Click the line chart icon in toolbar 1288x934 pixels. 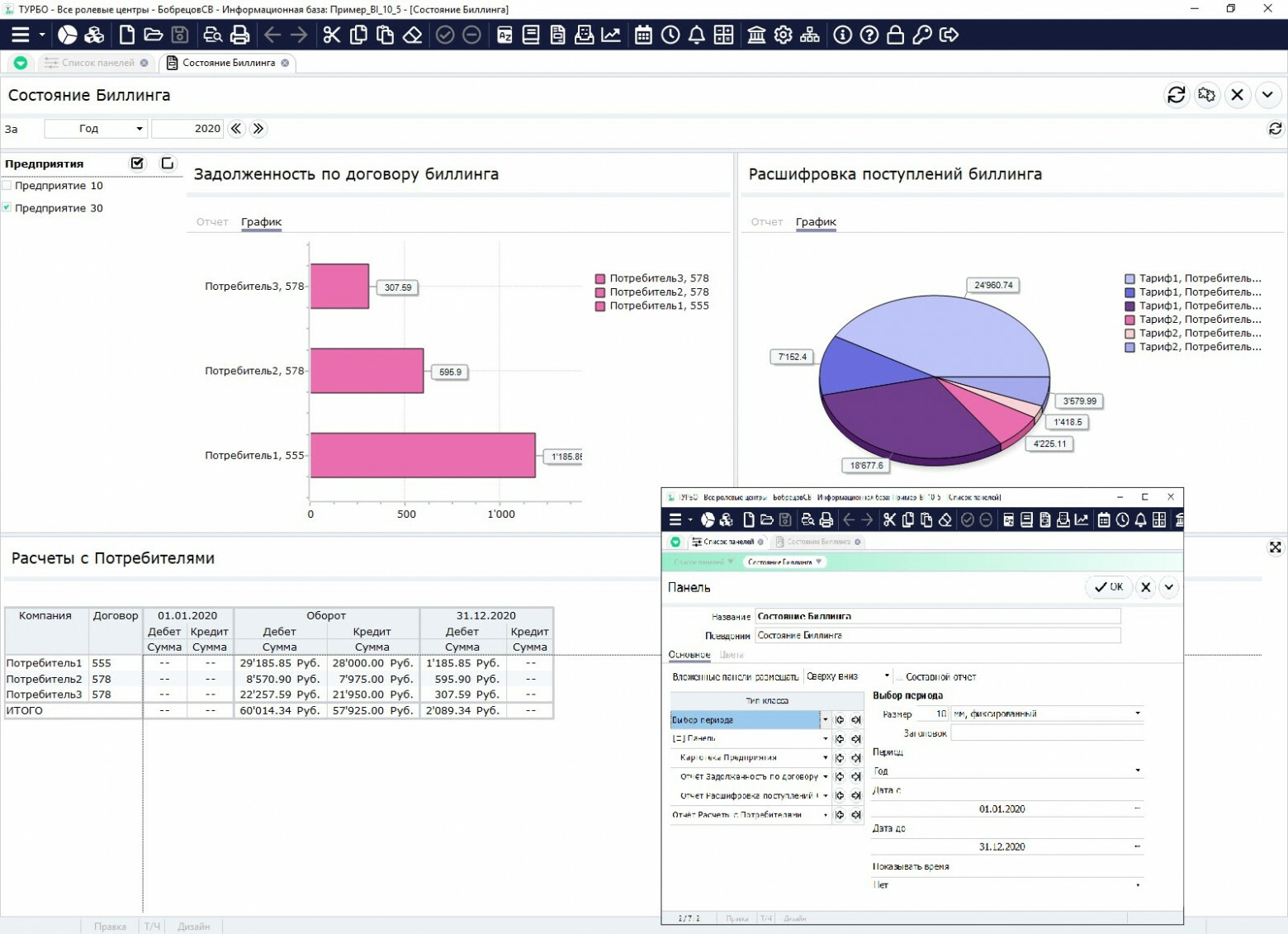pyautogui.click(x=611, y=35)
